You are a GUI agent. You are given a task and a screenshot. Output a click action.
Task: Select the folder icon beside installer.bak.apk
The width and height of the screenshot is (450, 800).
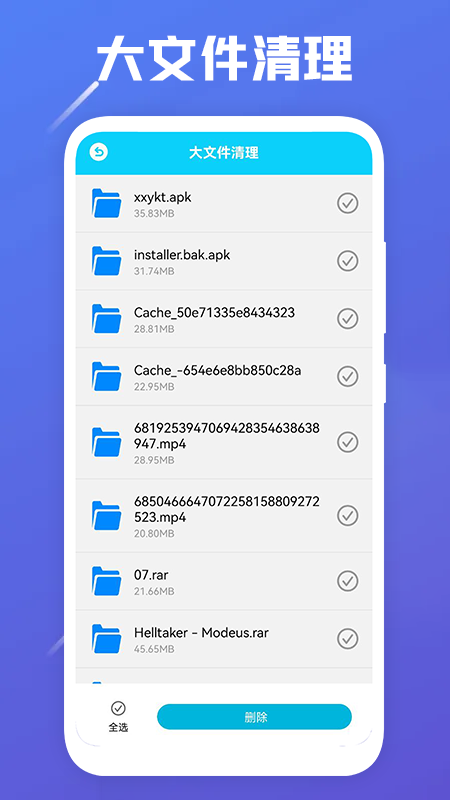[x=107, y=261]
